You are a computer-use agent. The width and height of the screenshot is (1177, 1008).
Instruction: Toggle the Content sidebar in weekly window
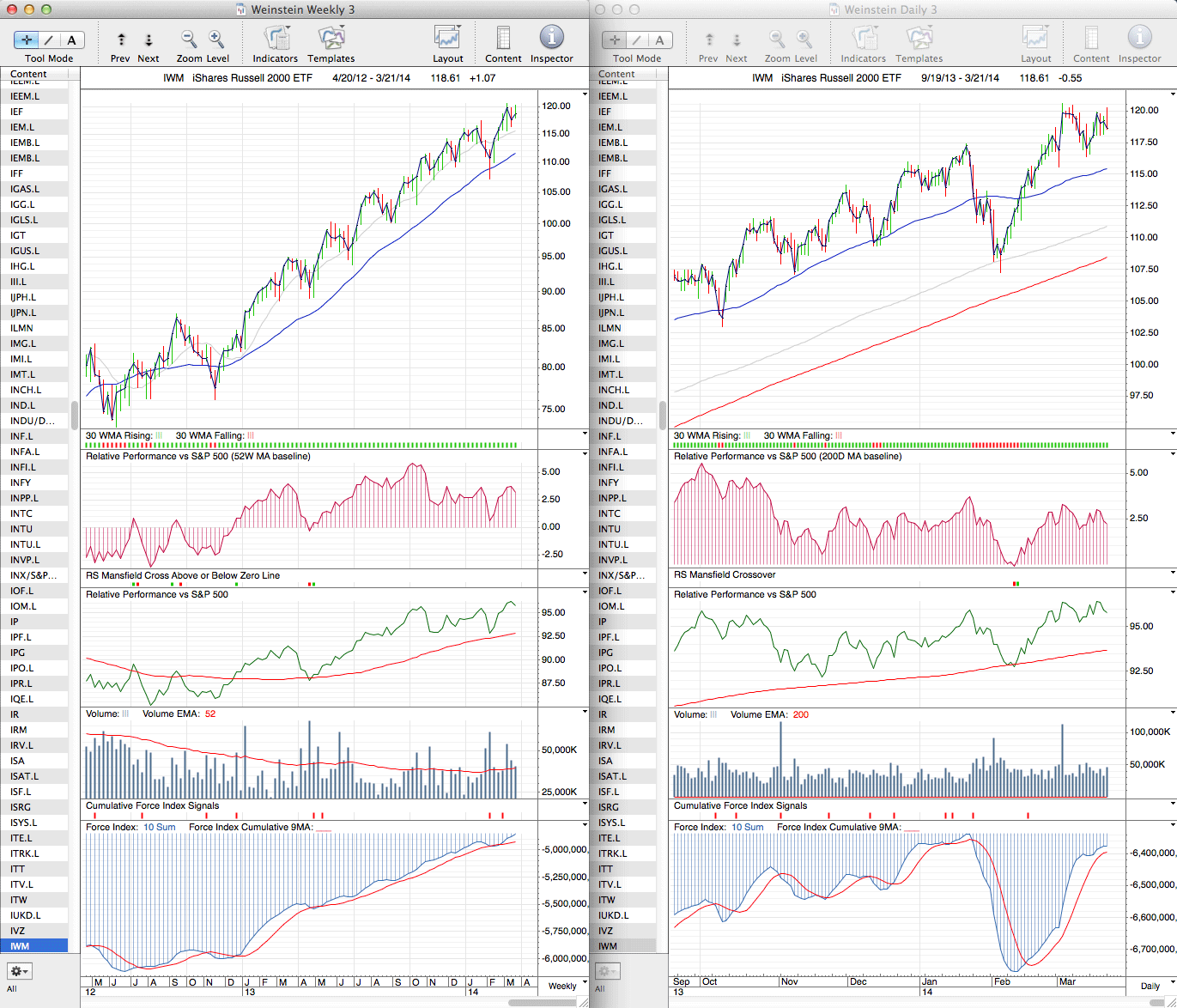coord(503,39)
